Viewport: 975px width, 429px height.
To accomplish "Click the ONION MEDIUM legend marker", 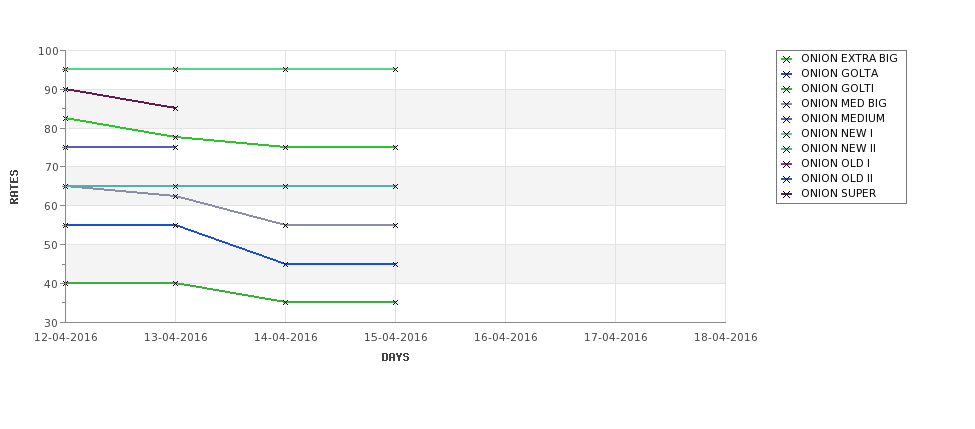I will [787, 119].
